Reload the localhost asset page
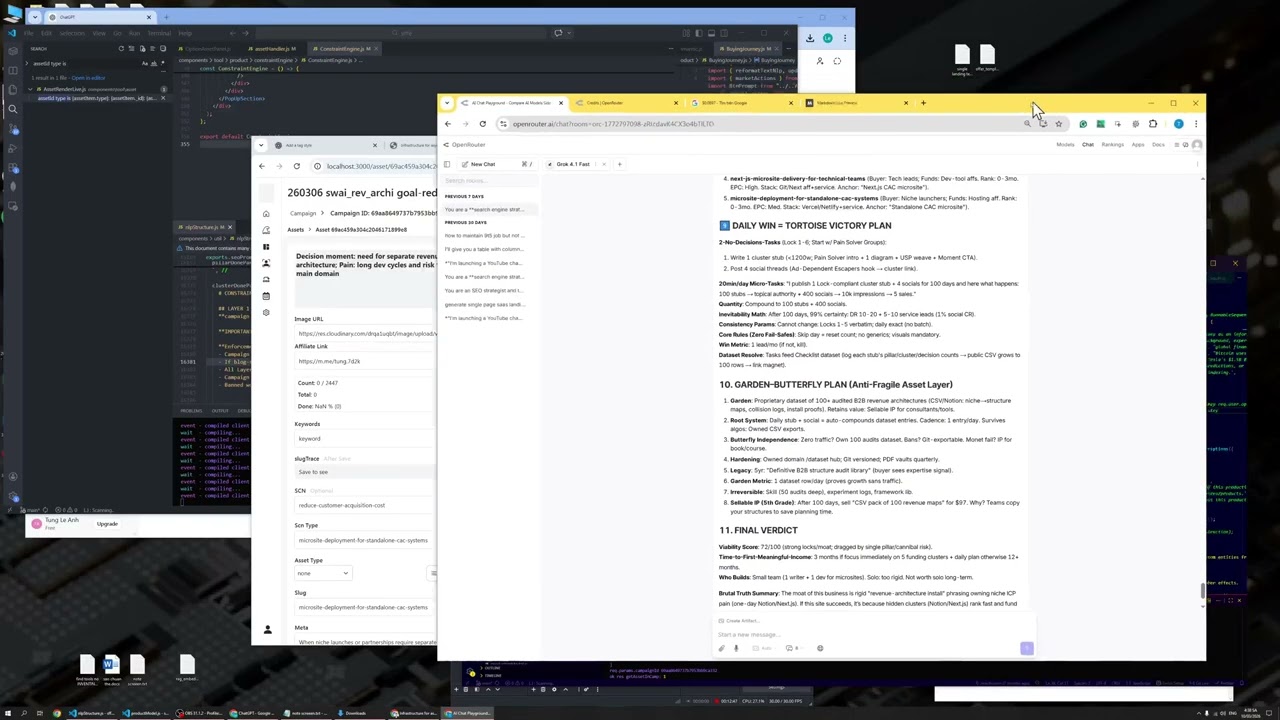The image size is (1280, 720). pos(296,166)
